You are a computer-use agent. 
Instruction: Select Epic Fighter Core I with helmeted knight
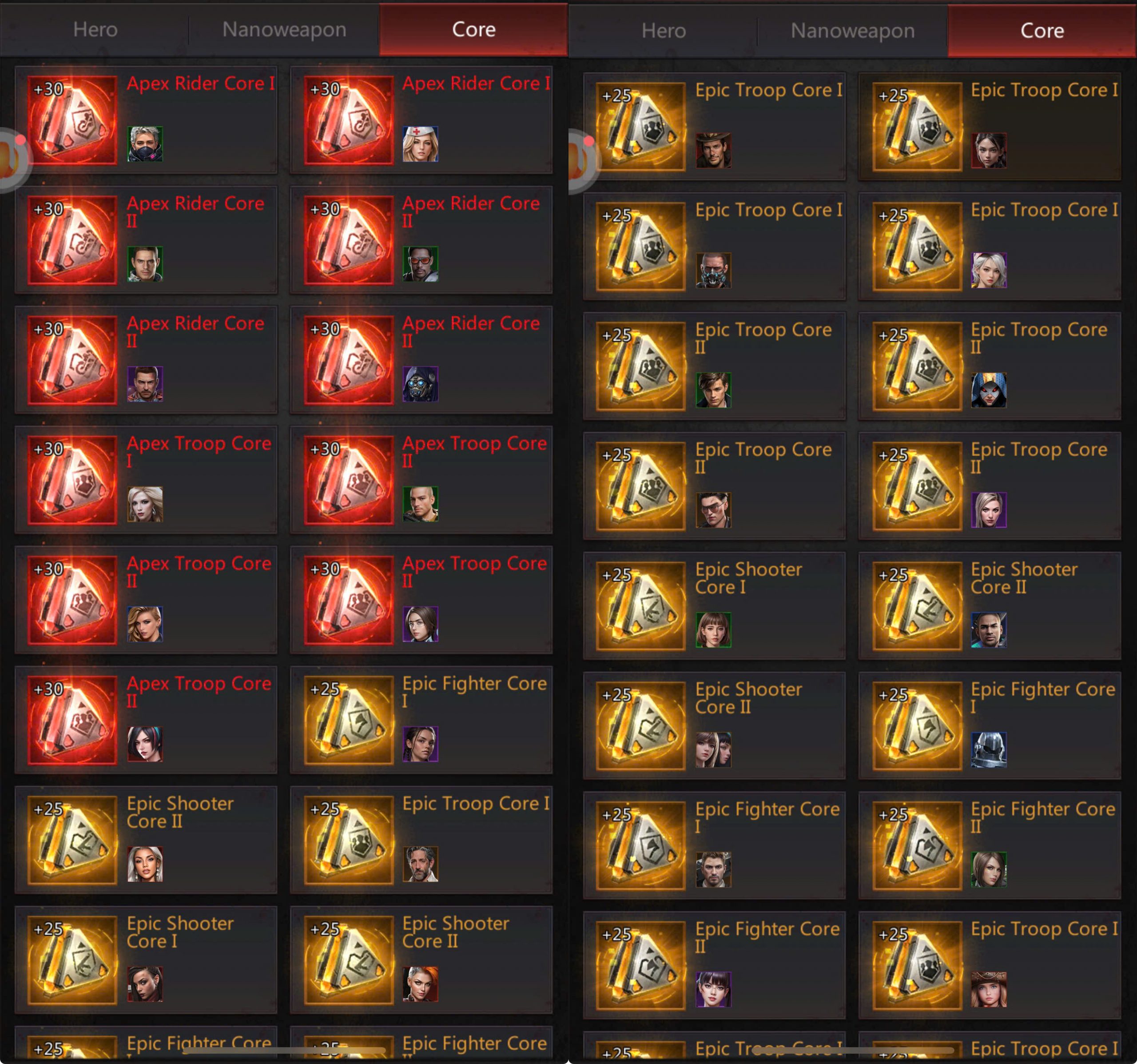(x=990, y=725)
